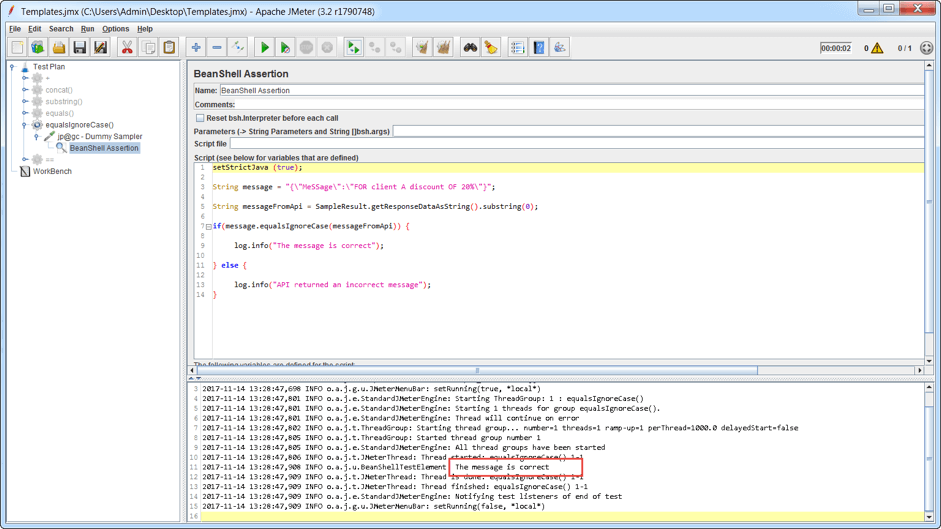Open the Templates icon in toolbar
The image size is (941, 529).
click(38, 47)
